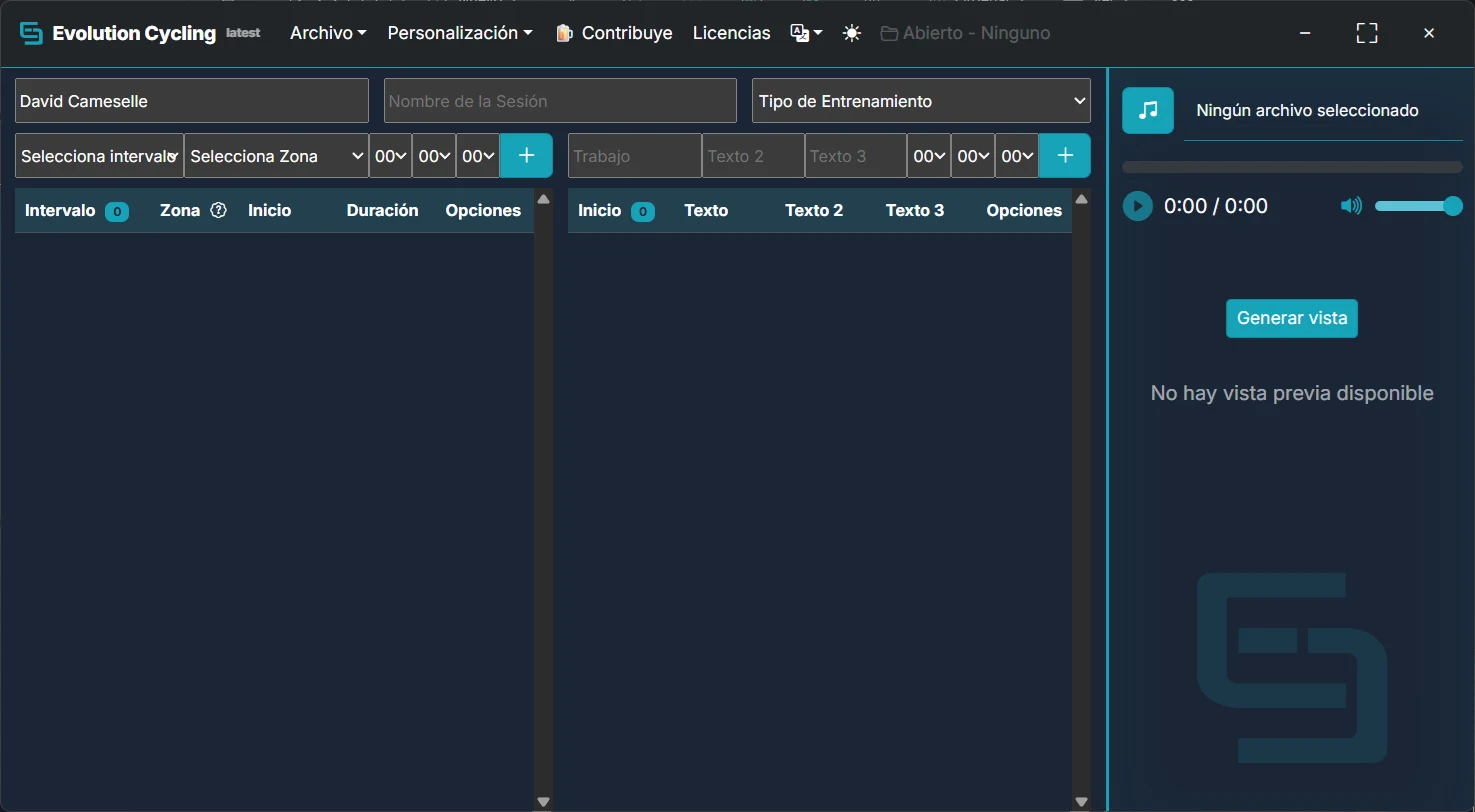Expand the Tipo de Entrenamiento dropdown
The width and height of the screenshot is (1475, 812).
pos(921,101)
